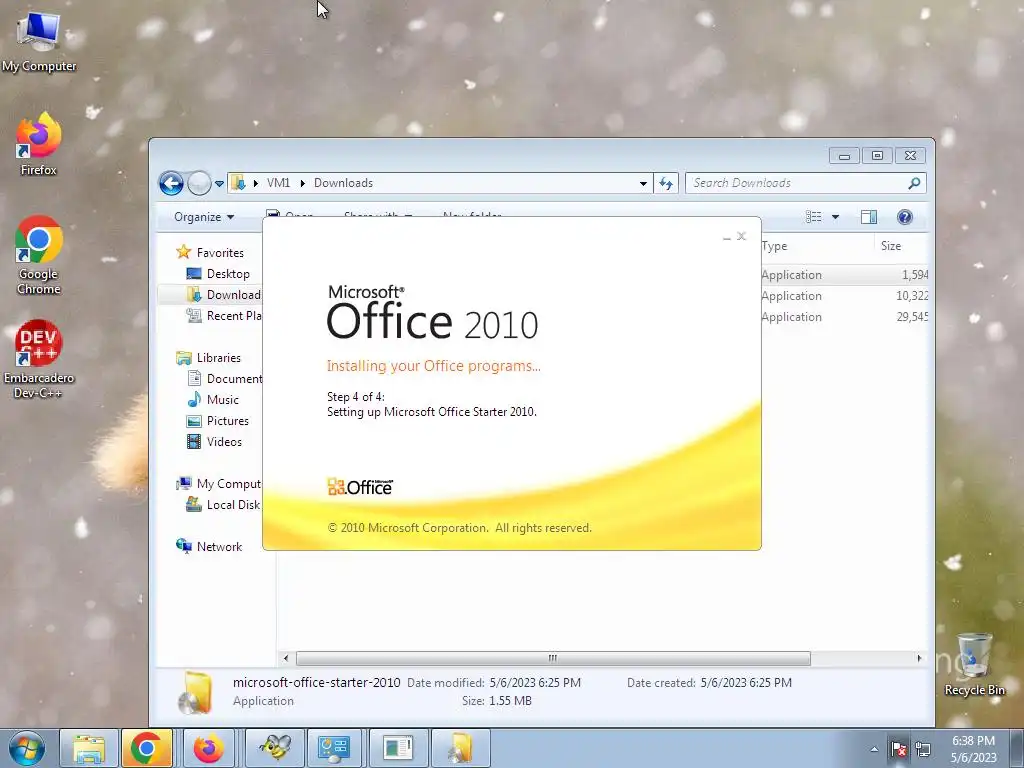Open File Explorer in the taskbar
Image resolution: width=1024 pixels, height=768 pixels.
[x=89, y=748]
